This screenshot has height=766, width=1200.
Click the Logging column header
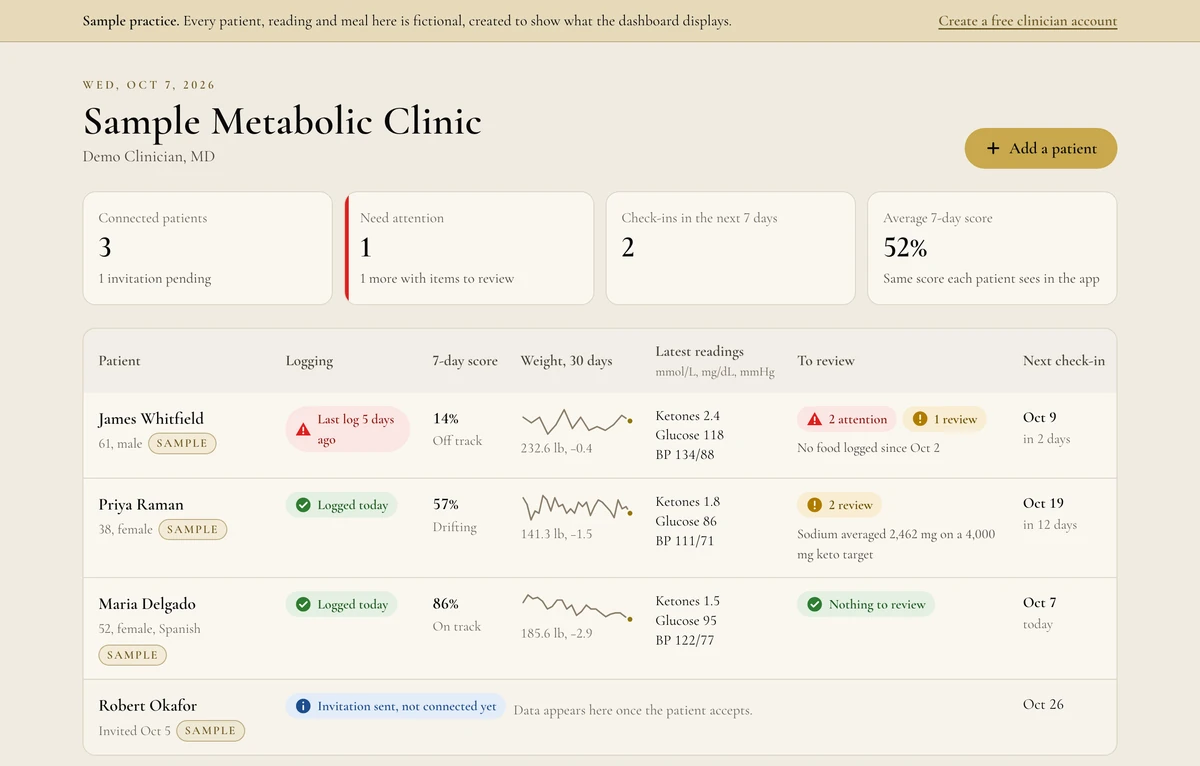tap(309, 361)
